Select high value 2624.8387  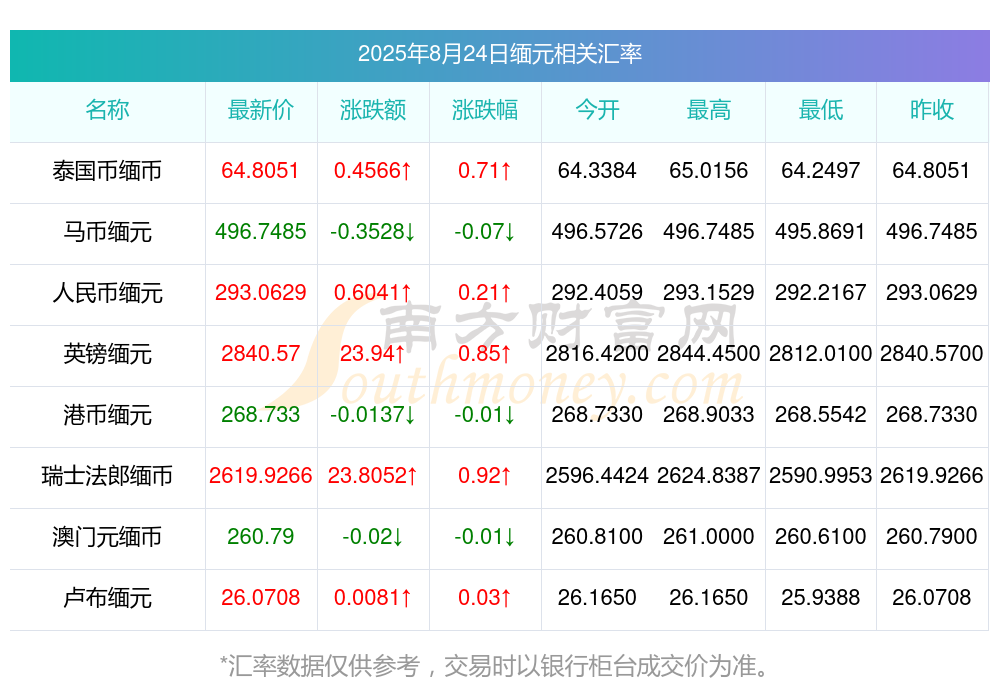coord(709,475)
